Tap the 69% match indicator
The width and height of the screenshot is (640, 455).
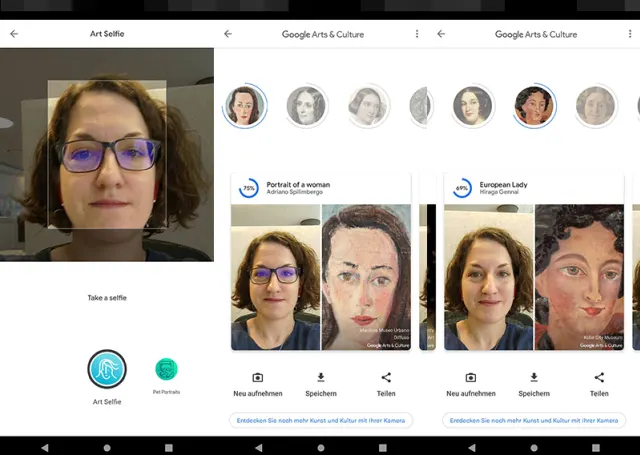click(462, 188)
